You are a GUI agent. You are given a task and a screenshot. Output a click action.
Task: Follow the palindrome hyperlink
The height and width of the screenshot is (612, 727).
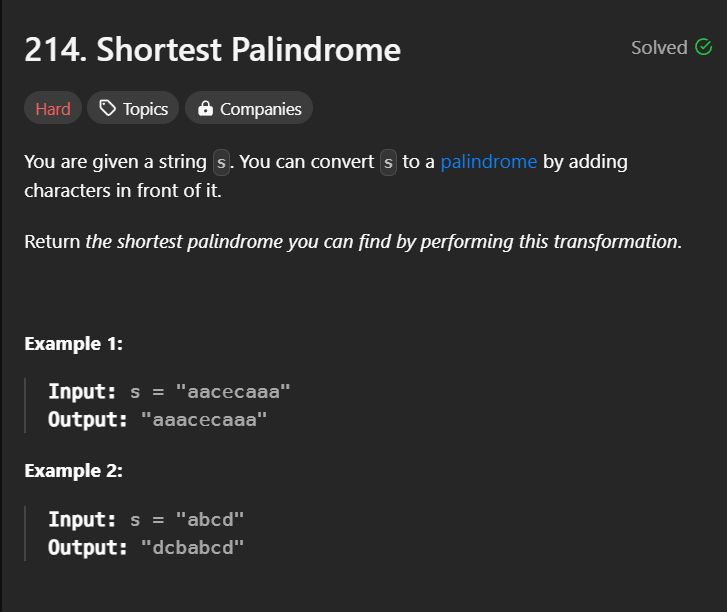[x=489, y=162]
